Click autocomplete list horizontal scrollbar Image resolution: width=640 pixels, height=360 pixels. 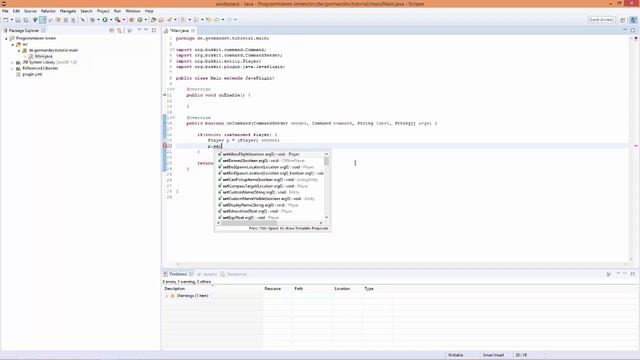click(x=270, y=223)
